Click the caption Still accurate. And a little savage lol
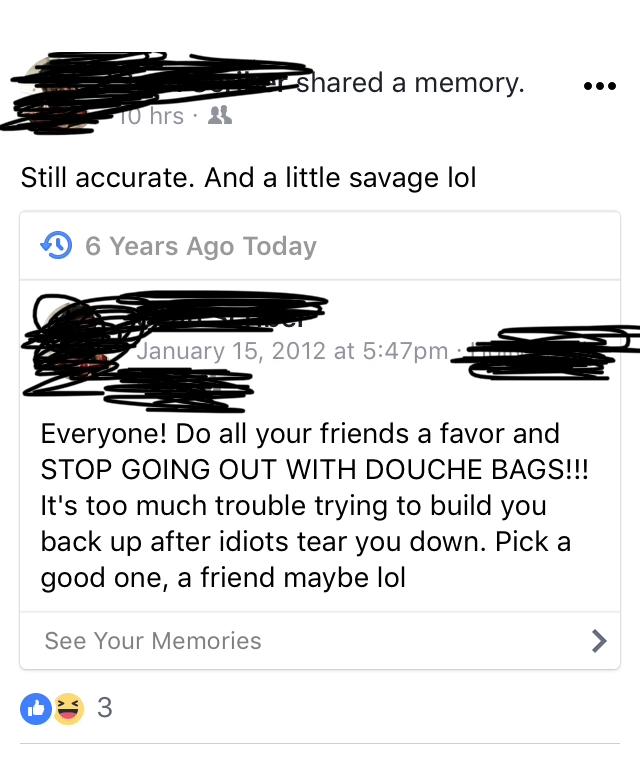Screen dimensions: 640x779 click(248, 177)
